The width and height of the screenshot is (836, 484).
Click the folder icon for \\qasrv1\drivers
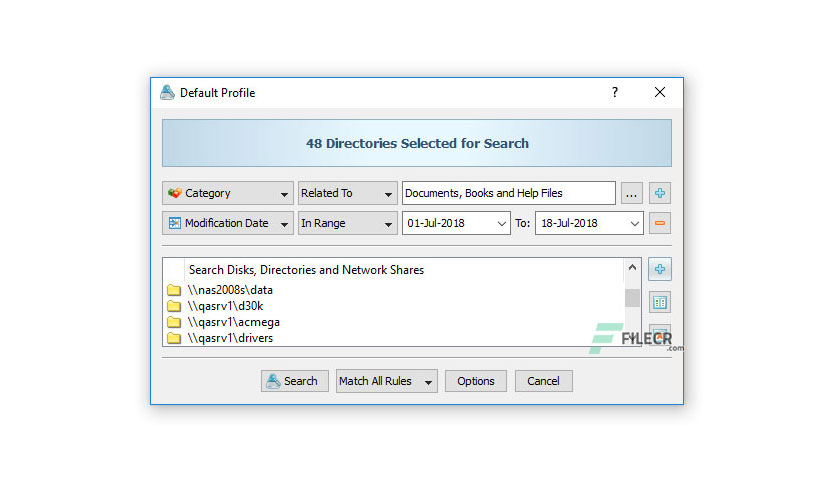click(x=173, y=338)
